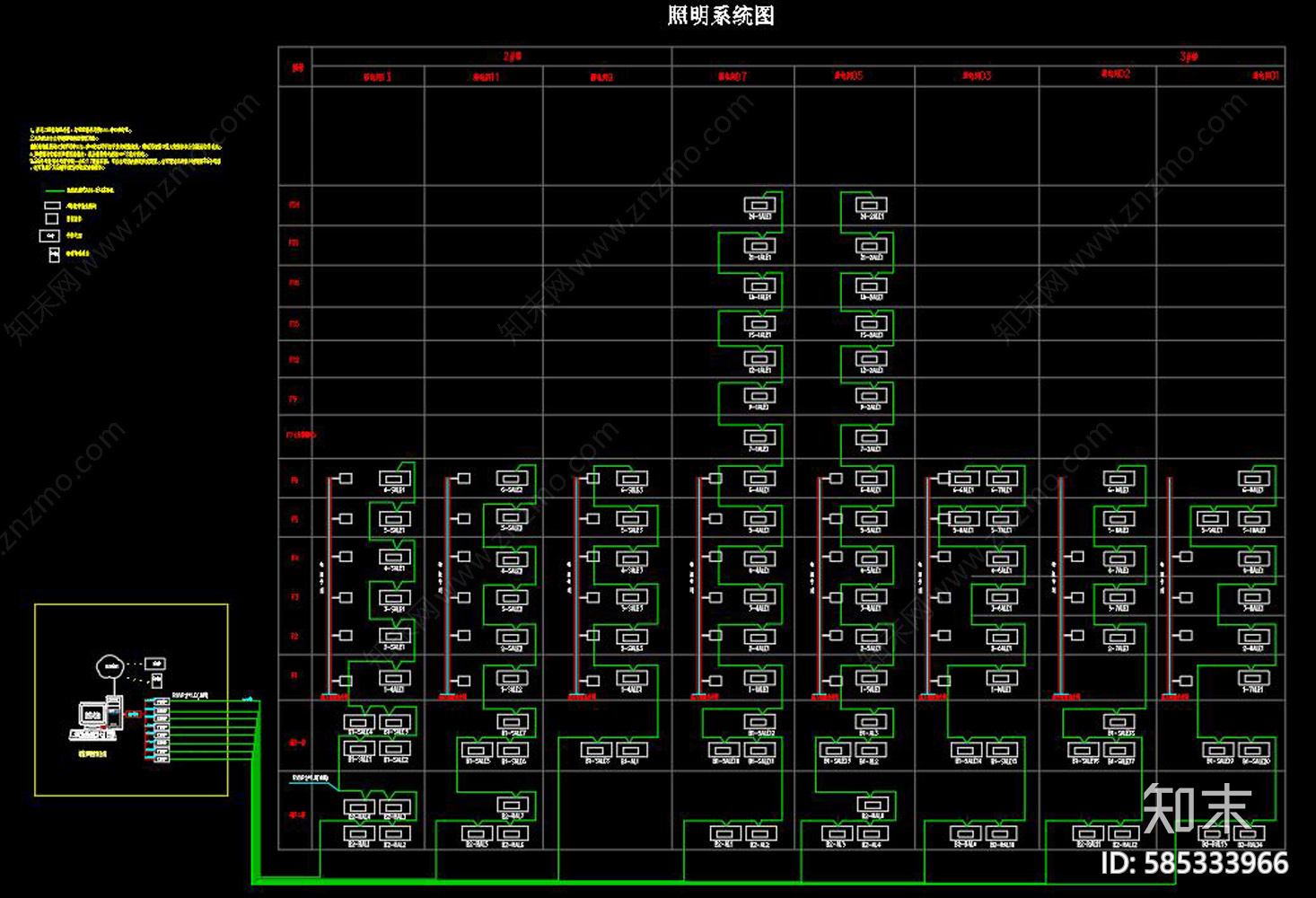
Task: Click the 3#楼 header in the table
Action: point(1189,57)
